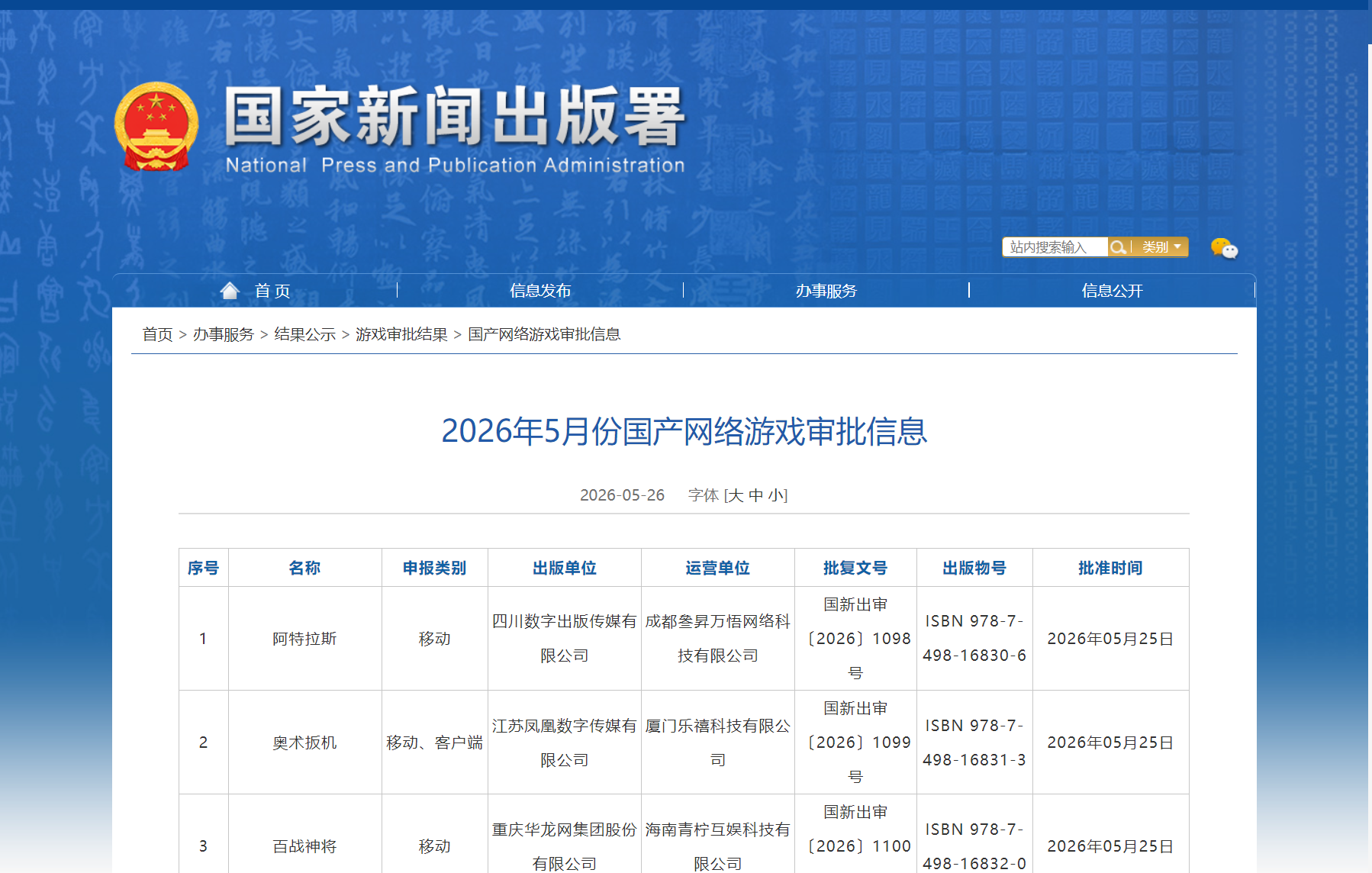This screenshot has height=873, width=1372.
Task: Click the 国家新闻出版署 site title banner
Action: [455, 129]
